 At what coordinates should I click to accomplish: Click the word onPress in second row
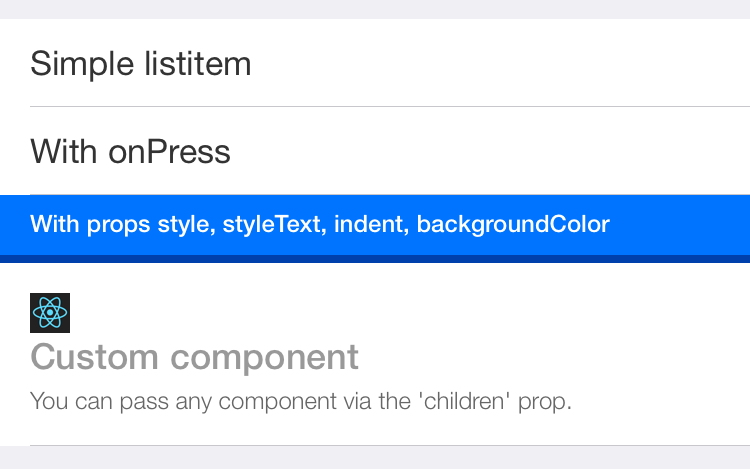(x=168, y=152)
